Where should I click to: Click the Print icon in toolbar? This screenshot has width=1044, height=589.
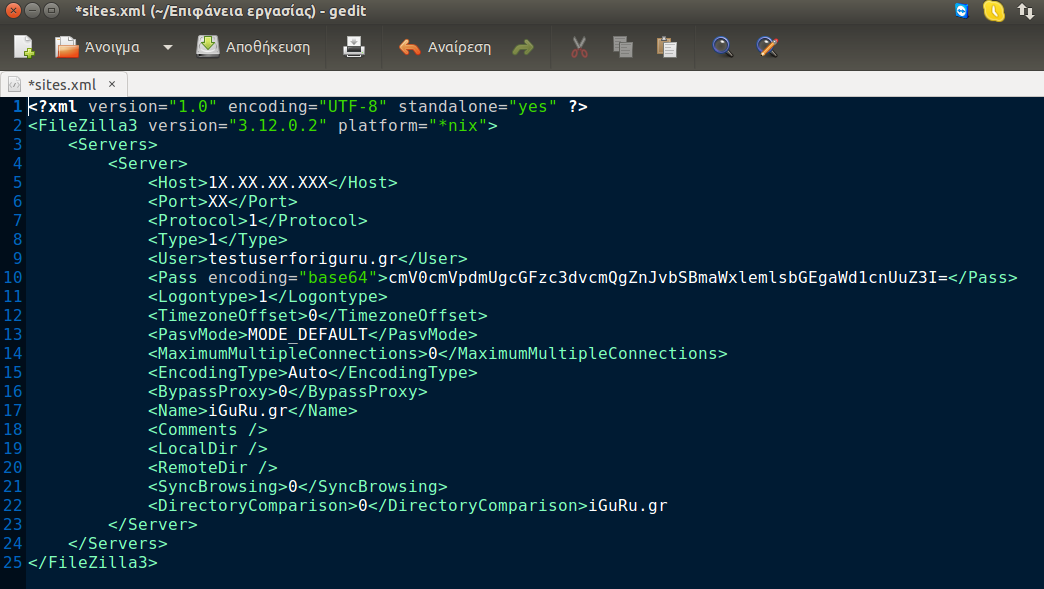tap(355, 47)
